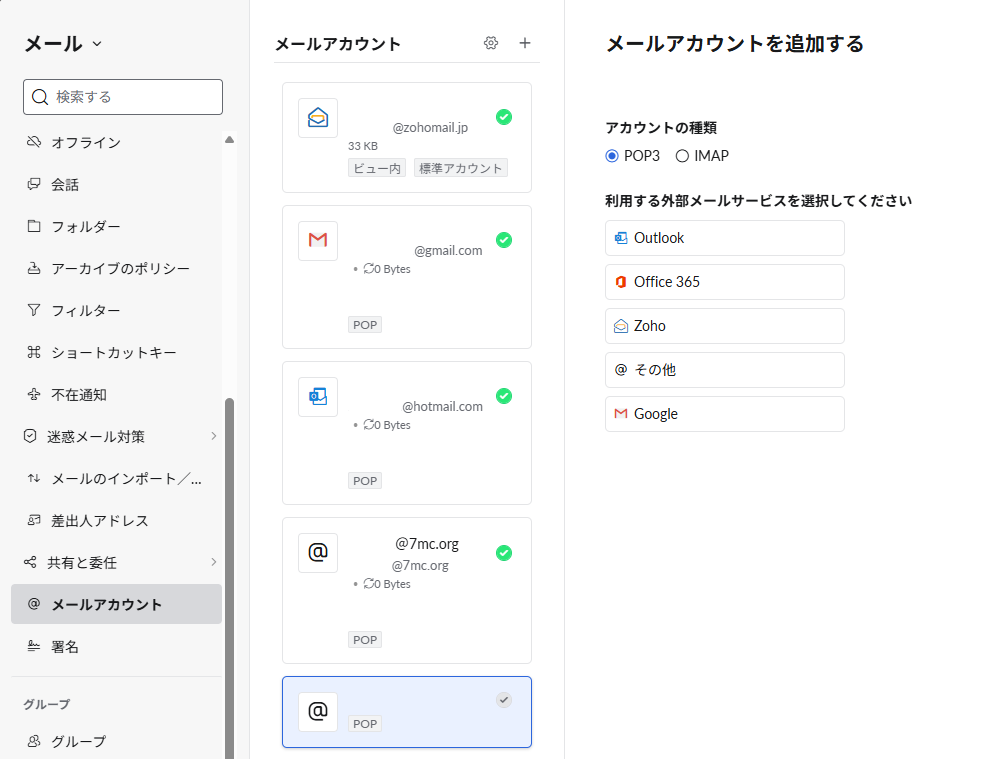Click the Hotmail account Outlook icon
Screen dimensions: 1005x759
coord(318,397)
